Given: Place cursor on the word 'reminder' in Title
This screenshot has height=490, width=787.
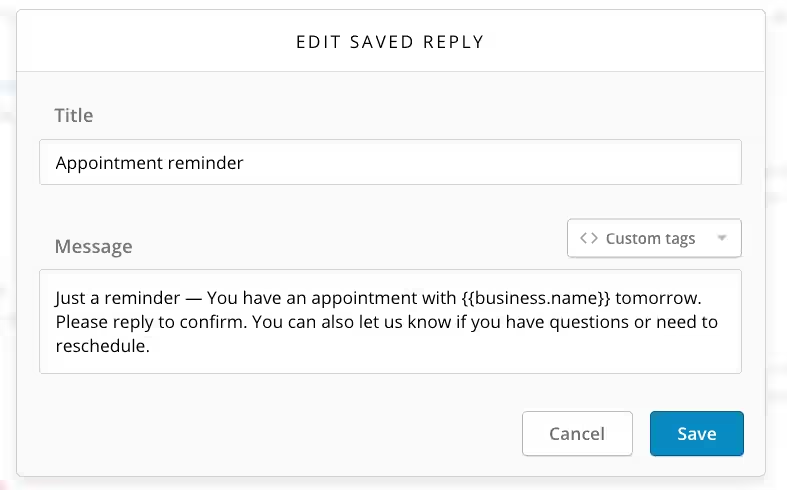Looking at the screenshot, I should click(x=205, y=163).
